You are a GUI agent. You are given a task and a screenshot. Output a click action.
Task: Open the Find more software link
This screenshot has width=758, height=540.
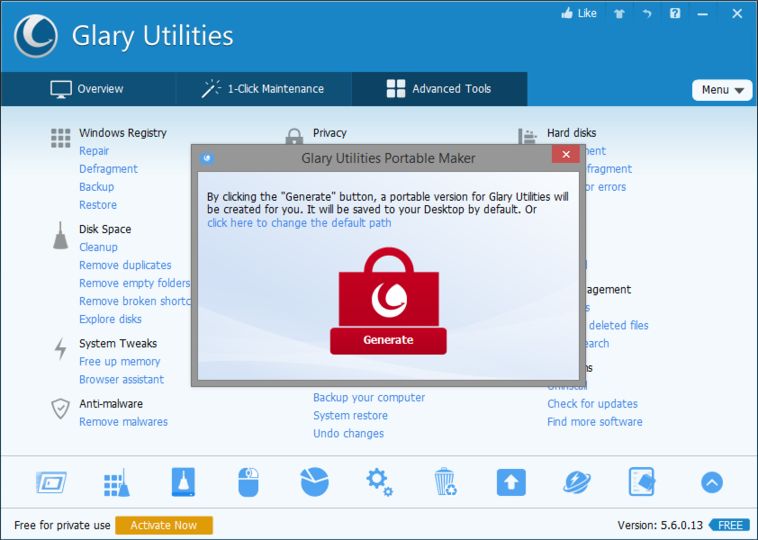point(595,422)
